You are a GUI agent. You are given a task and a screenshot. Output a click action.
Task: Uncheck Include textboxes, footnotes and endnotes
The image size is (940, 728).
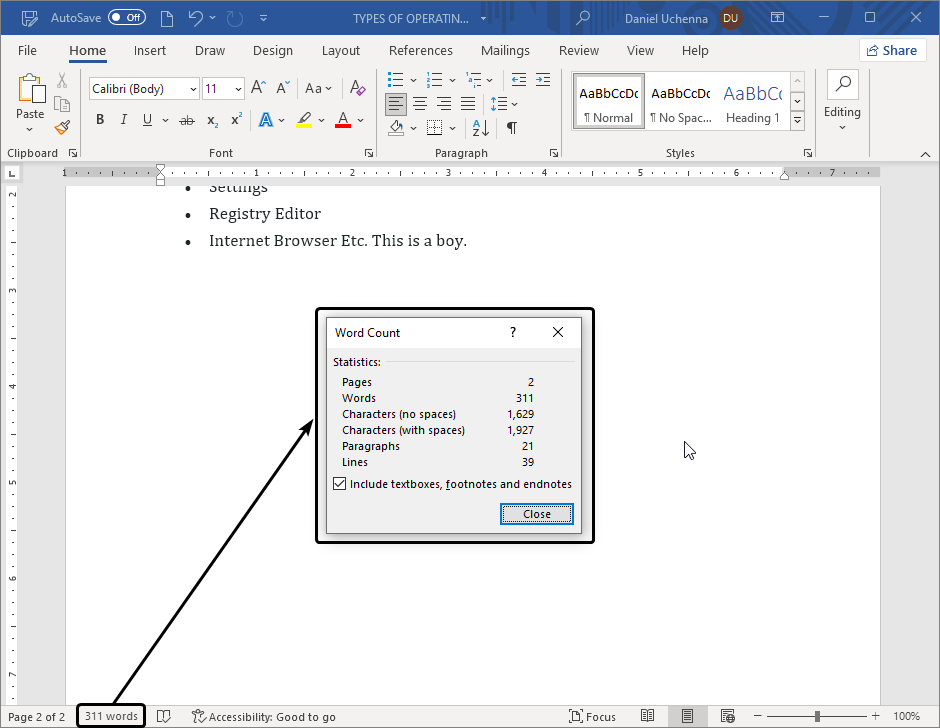click(x=341, y=484)
